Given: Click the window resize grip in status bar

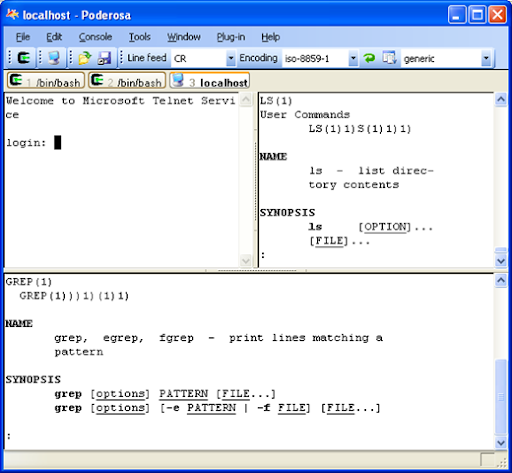Looking at the screenshot, I should coord(501,462).
